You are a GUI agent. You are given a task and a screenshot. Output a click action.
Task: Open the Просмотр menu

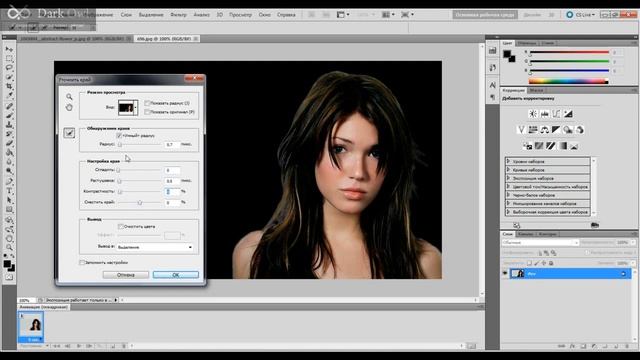240,15
